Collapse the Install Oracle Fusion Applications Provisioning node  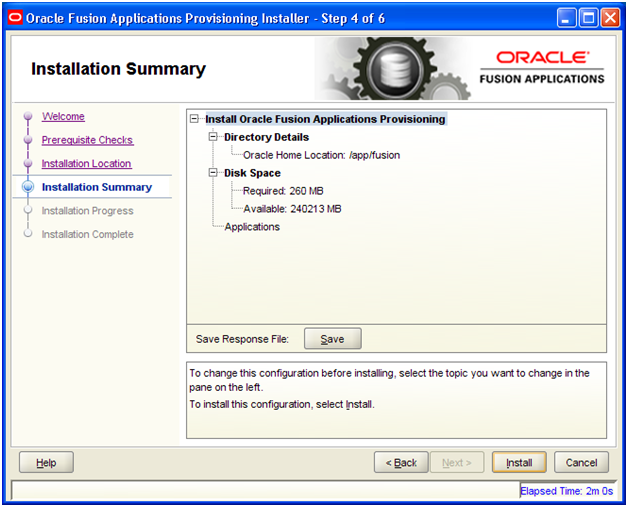click(x=194, y=119)
